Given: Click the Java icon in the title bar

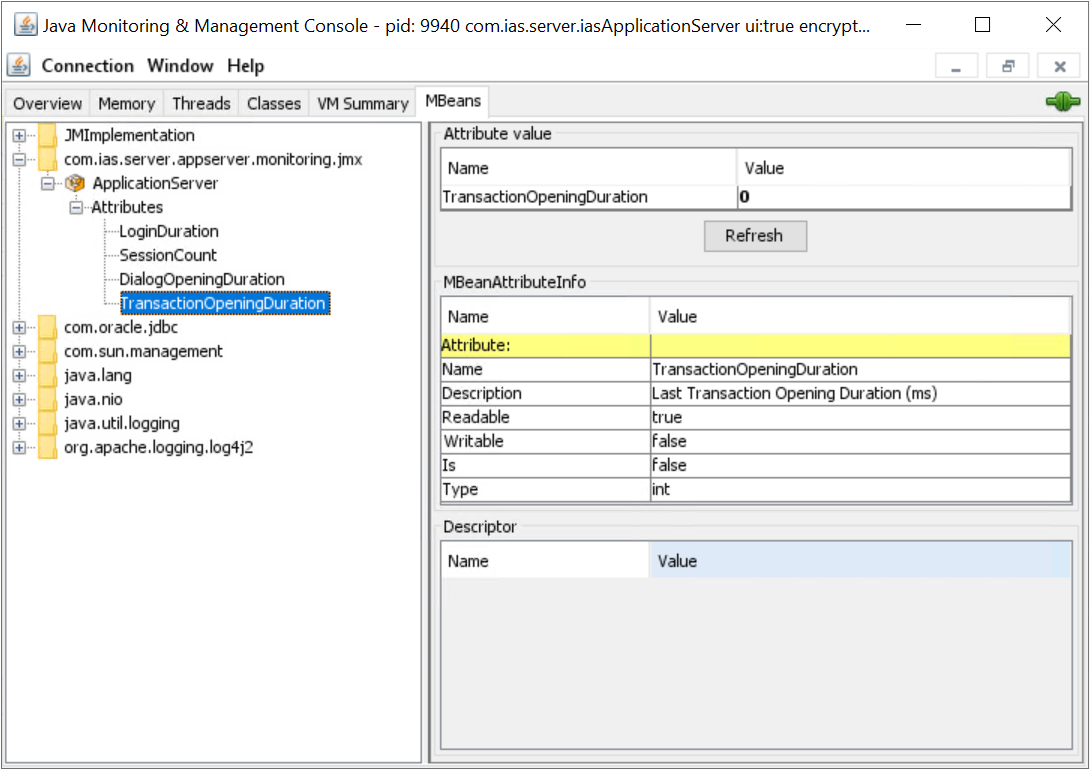Looking at the screenshot, I should coord(26,25).
